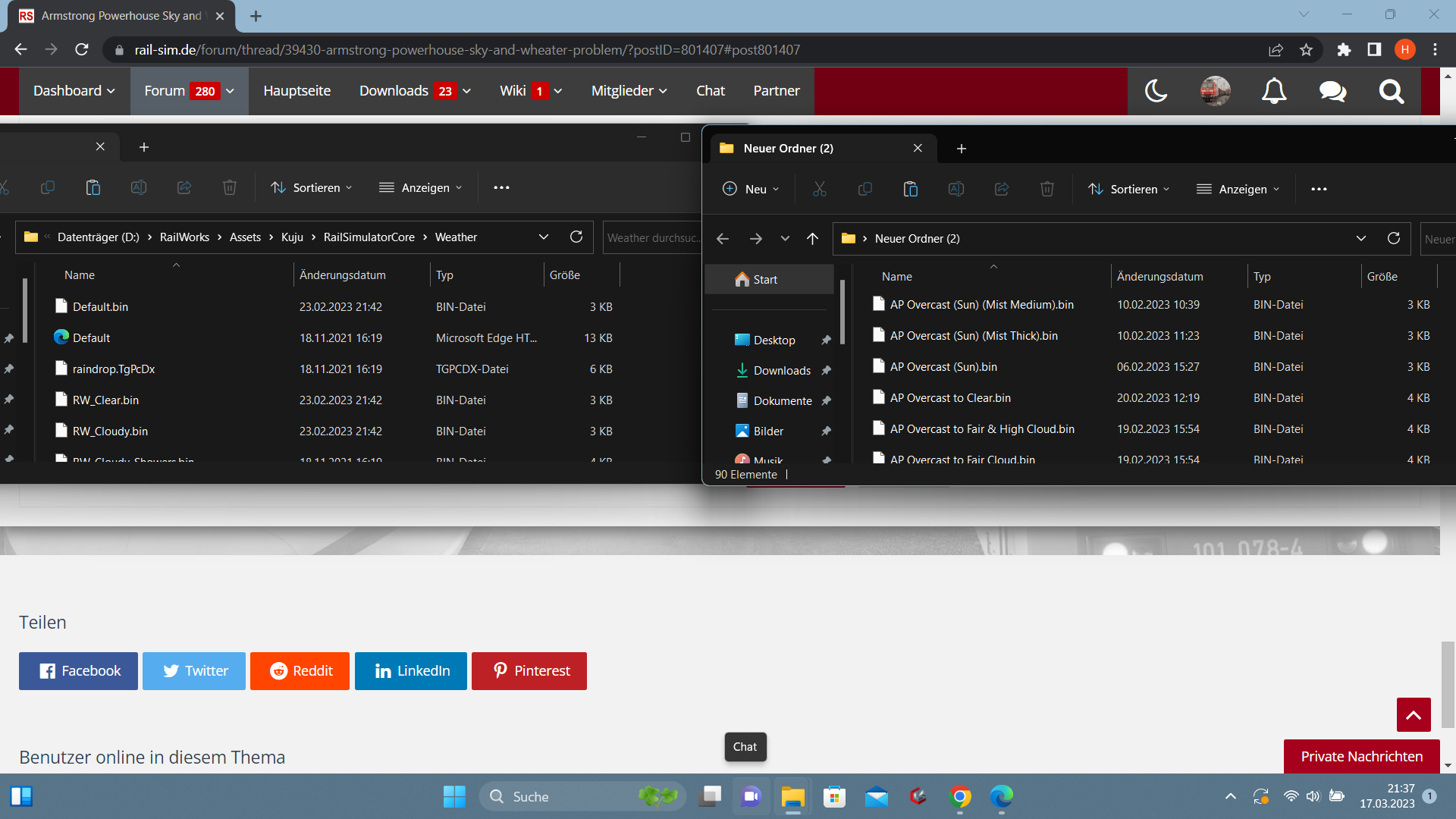Toggle dark mode moon icon
The image size is (1456, 819).
pos(1156,91)
